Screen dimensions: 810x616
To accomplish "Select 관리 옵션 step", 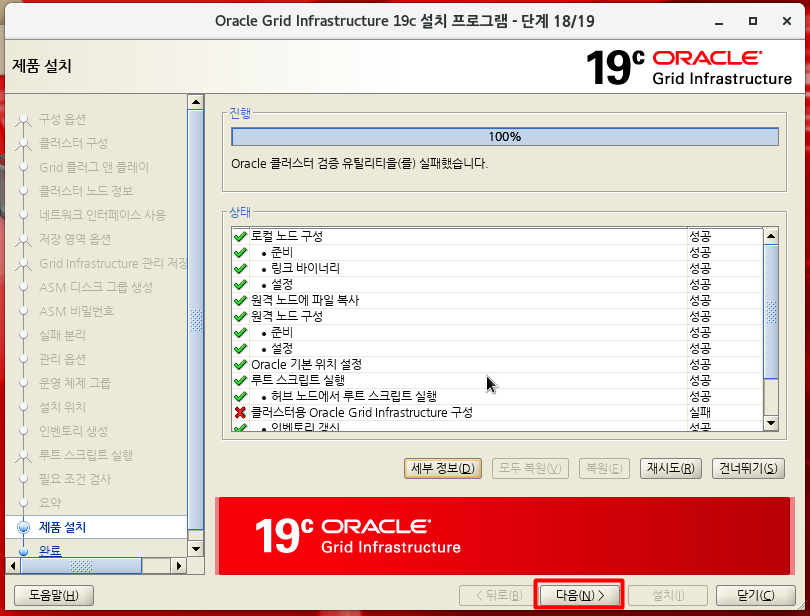I will 63,359.
